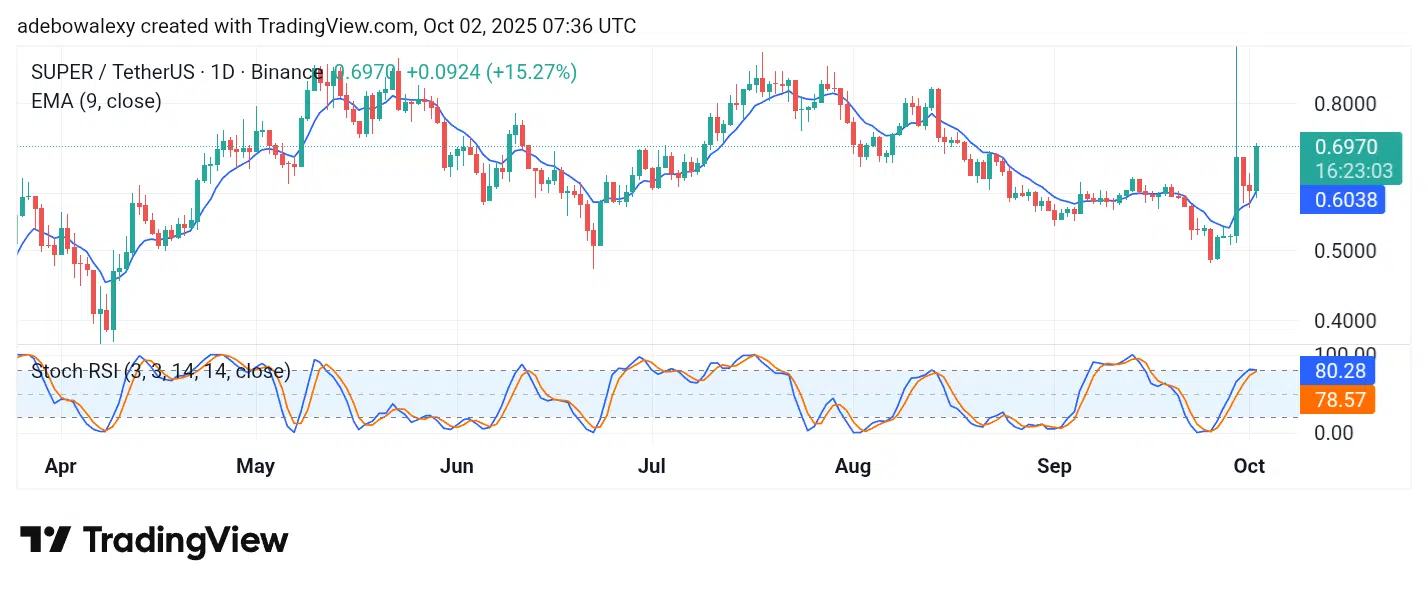The height and width of the screenshot is (591, 1428).
Task: Click the Apr label on time axis
Action: (61, 466)
